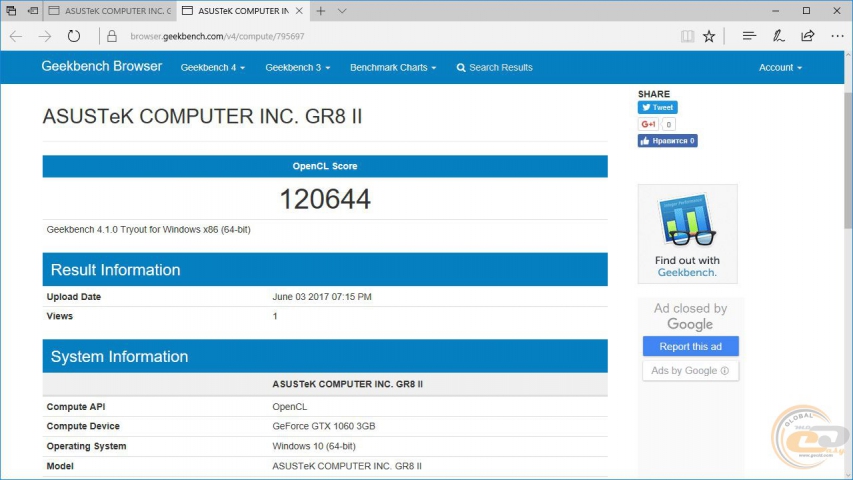Click the Ads by Google button
Image resolution: width=853 pixels, height=480 pixels.
690,371
